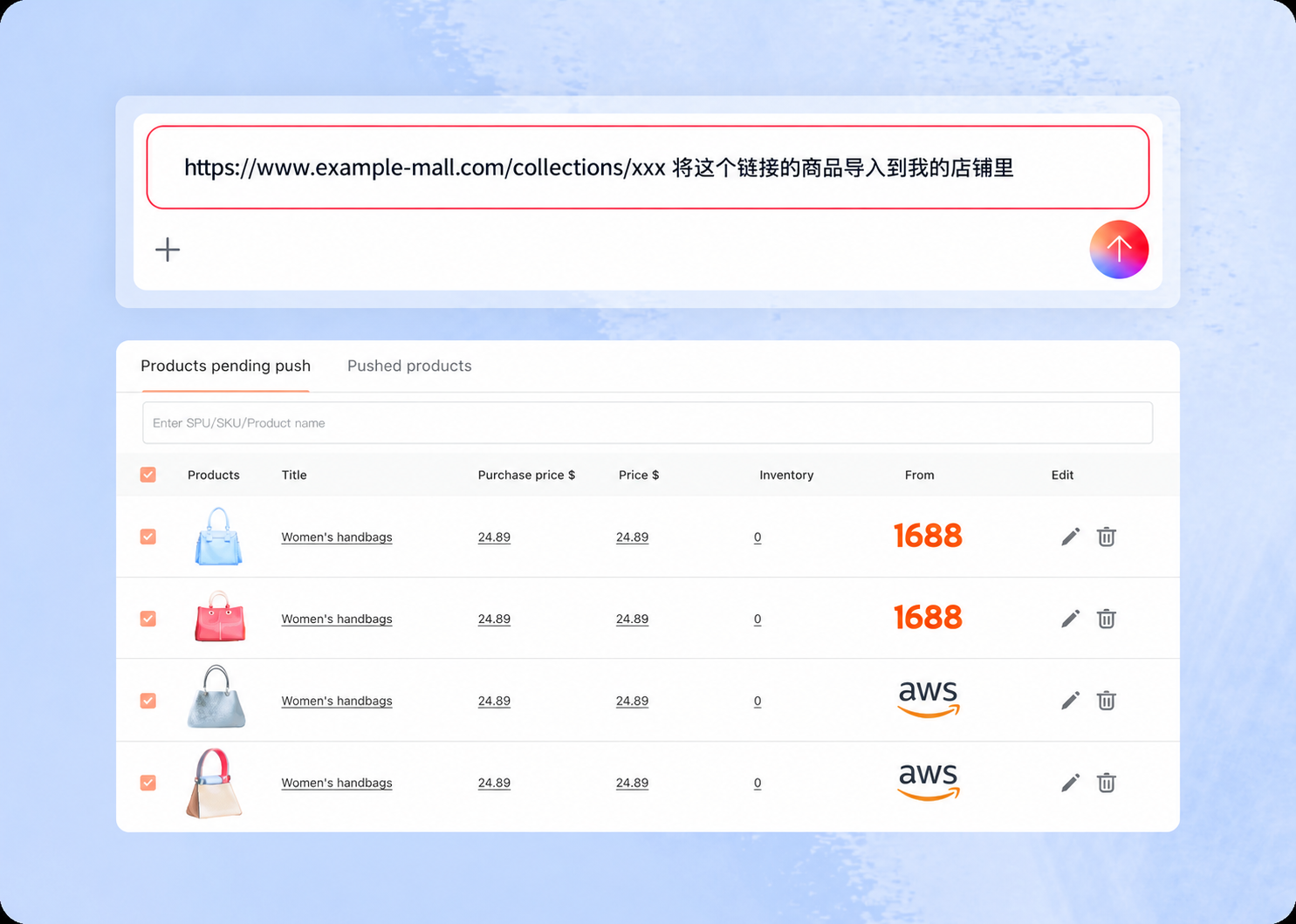
Task: Click price 24.89 in gray bag row
Action: (632, 702)
